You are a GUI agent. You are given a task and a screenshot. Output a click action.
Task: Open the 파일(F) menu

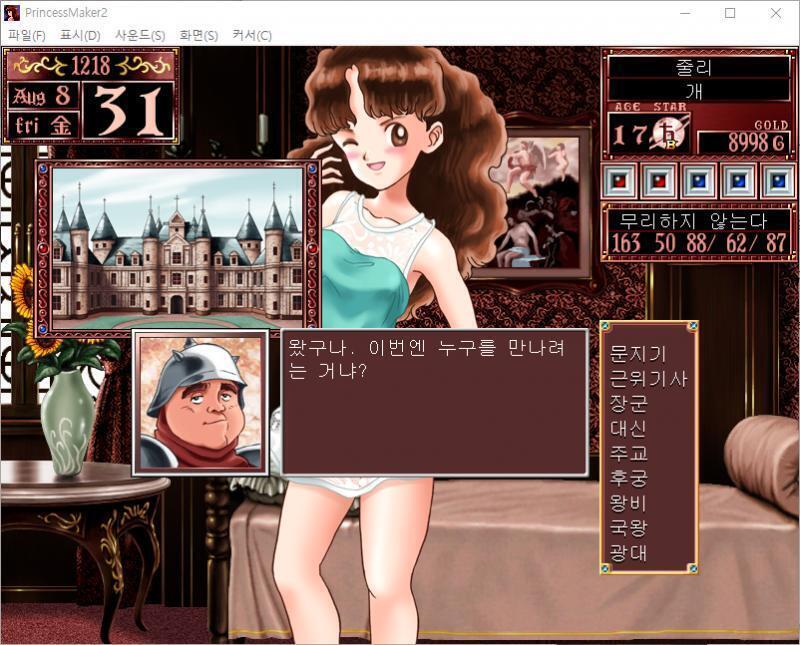pyautogui.click(x=27, y=35)
